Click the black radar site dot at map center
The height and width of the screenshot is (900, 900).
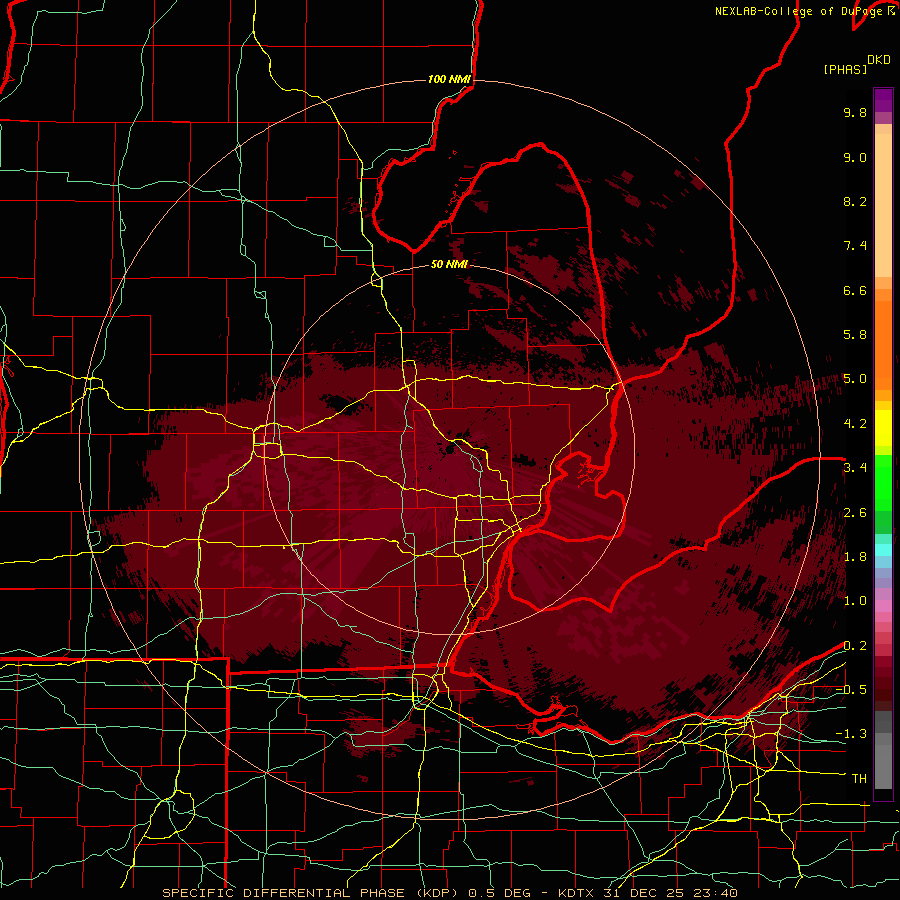450,450
